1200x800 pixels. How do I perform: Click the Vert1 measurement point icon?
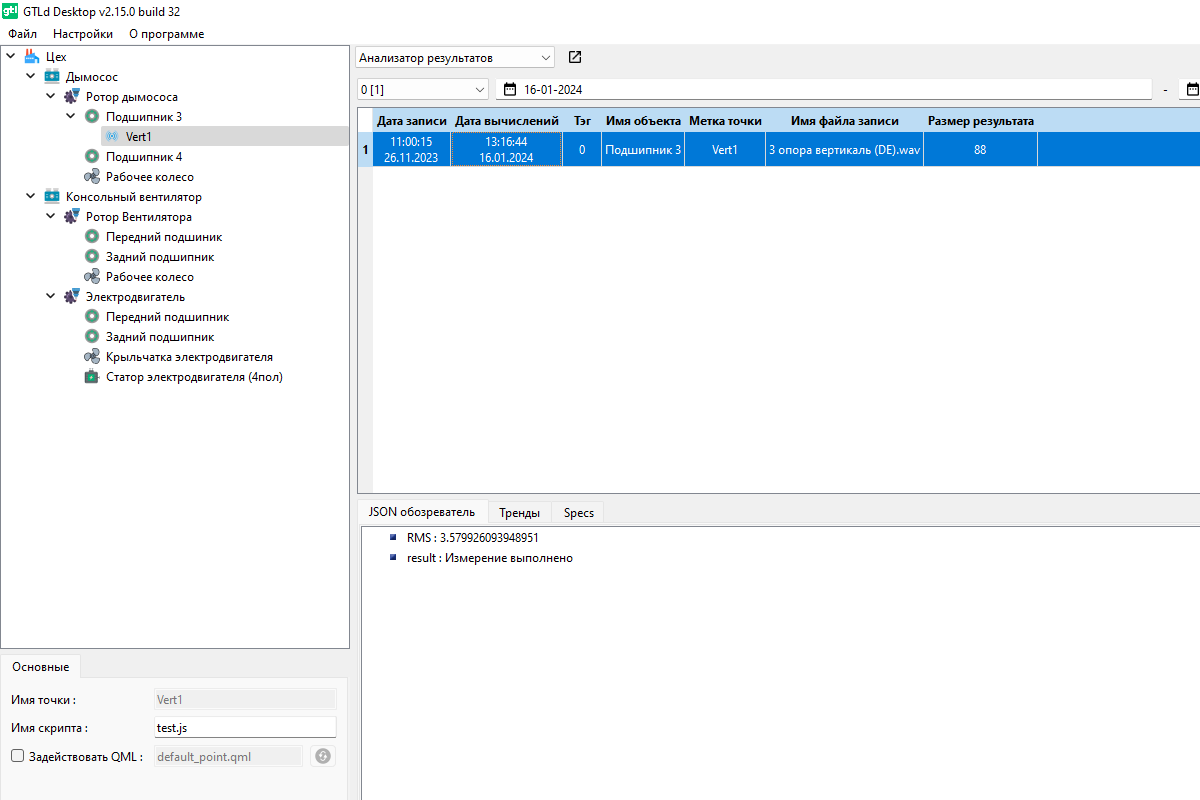pyautogui.click(x=112, y=137)
